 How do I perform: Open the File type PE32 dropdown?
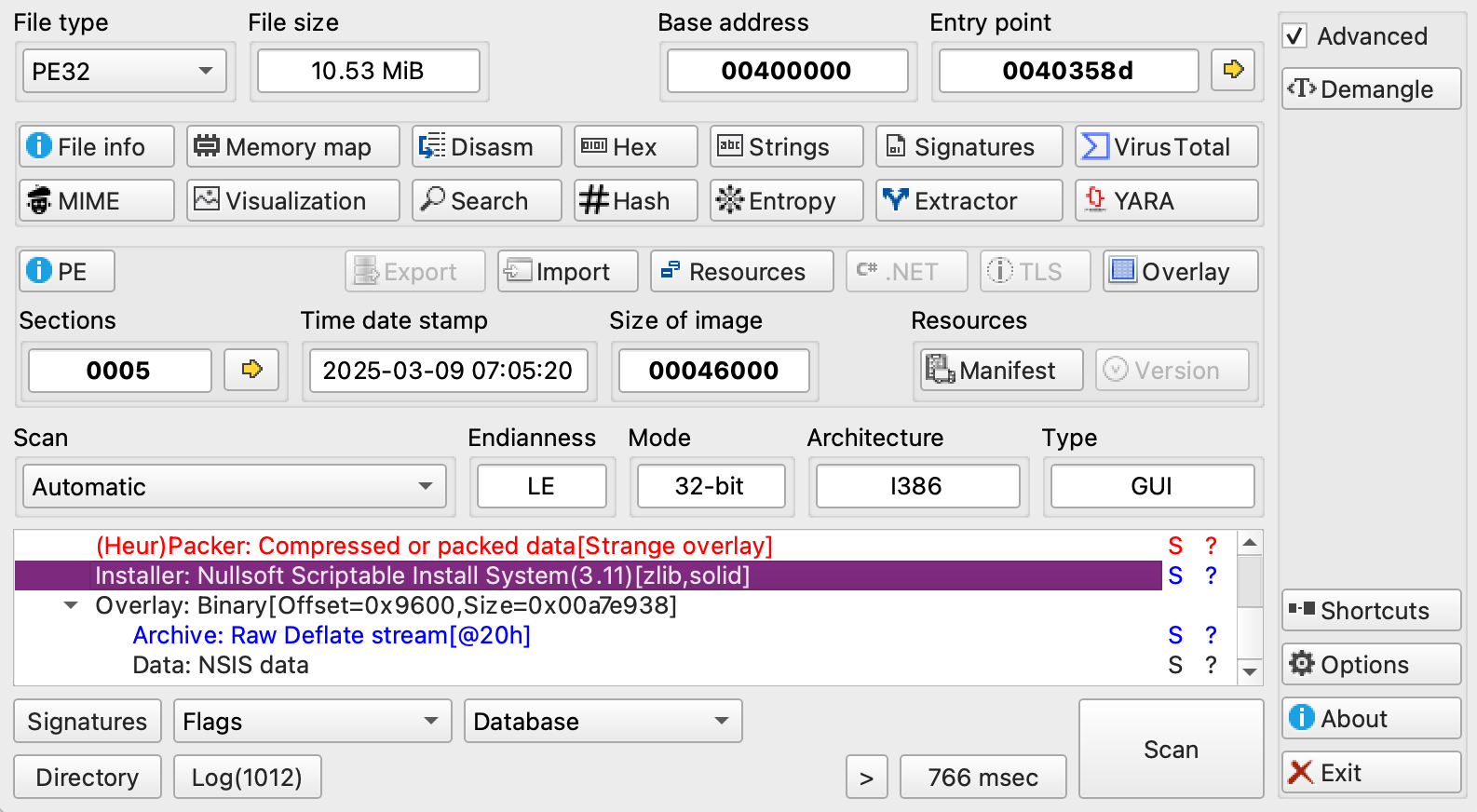click(x=124, y=72)
